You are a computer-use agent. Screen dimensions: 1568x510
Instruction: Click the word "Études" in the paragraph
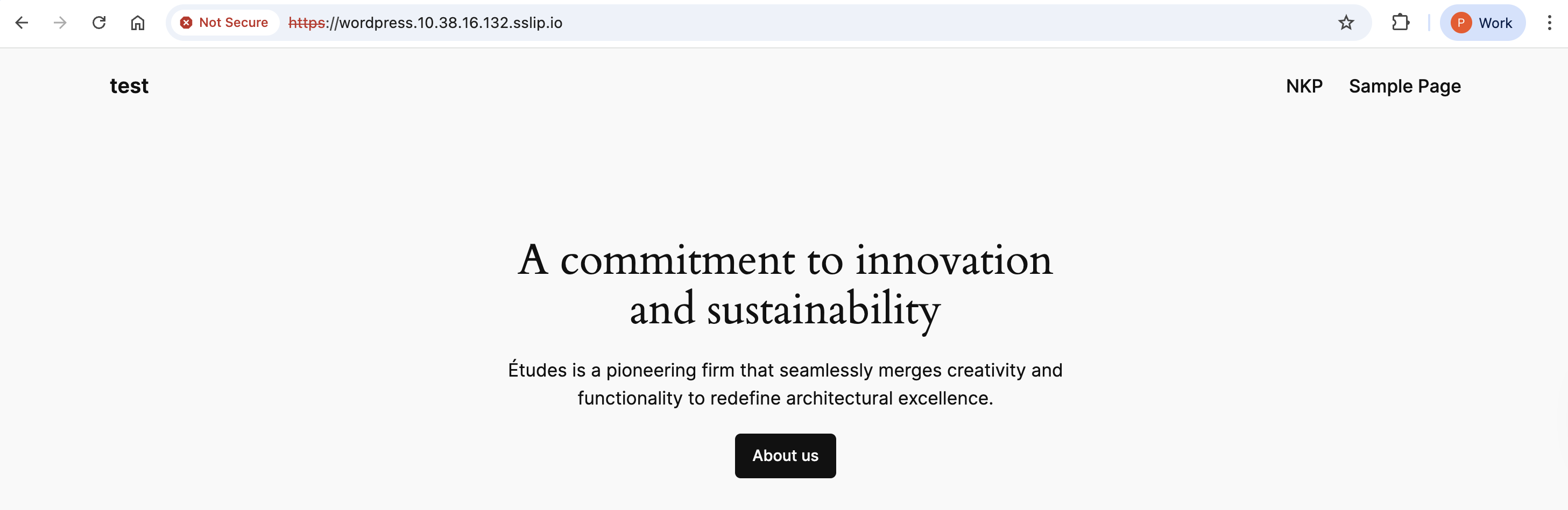[x=537, y=370]
